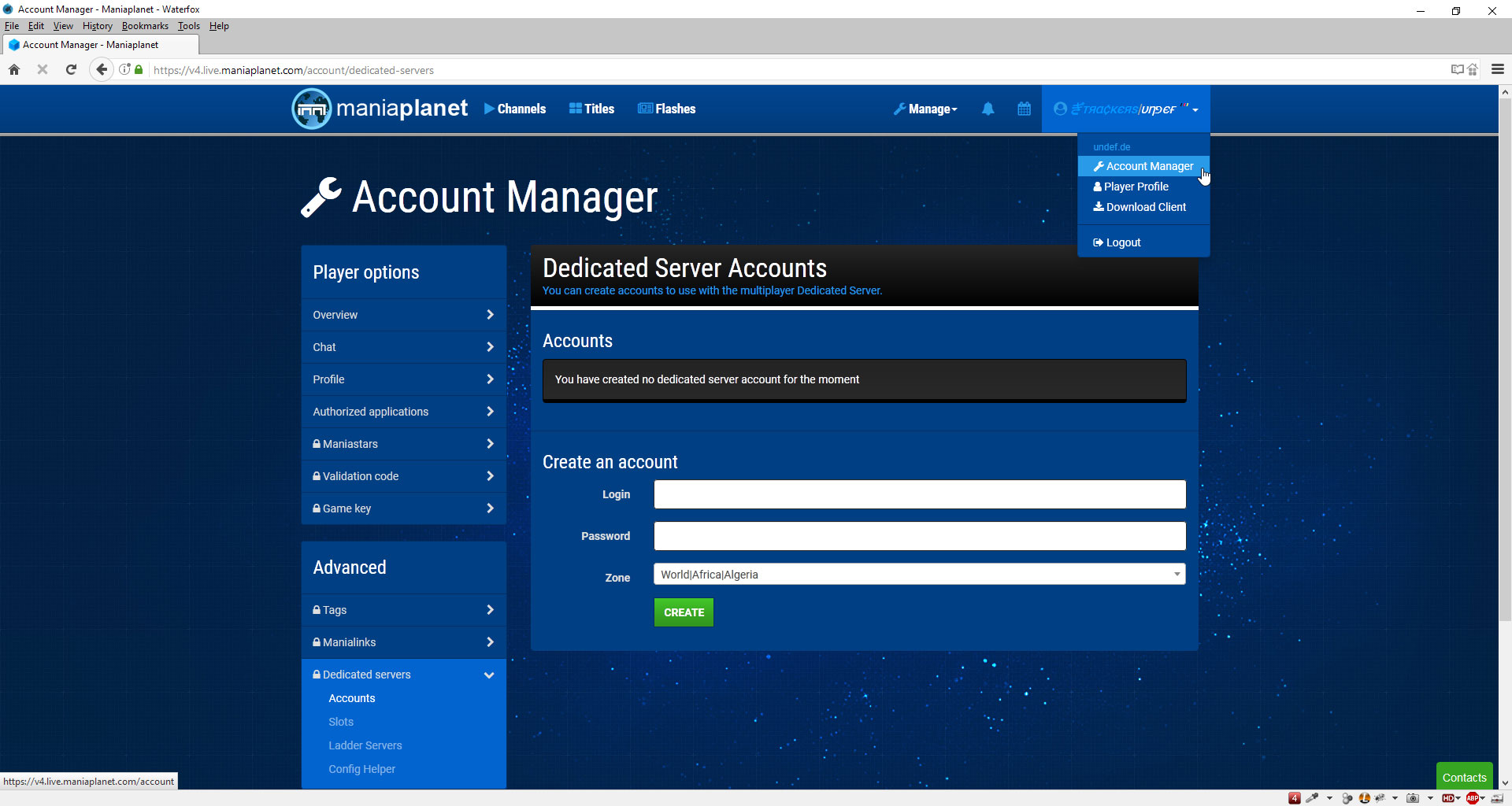Click the eyedropper add-on icon in the status bar
This screenshot has width=1512, height=806.
tap(1312, 798)
